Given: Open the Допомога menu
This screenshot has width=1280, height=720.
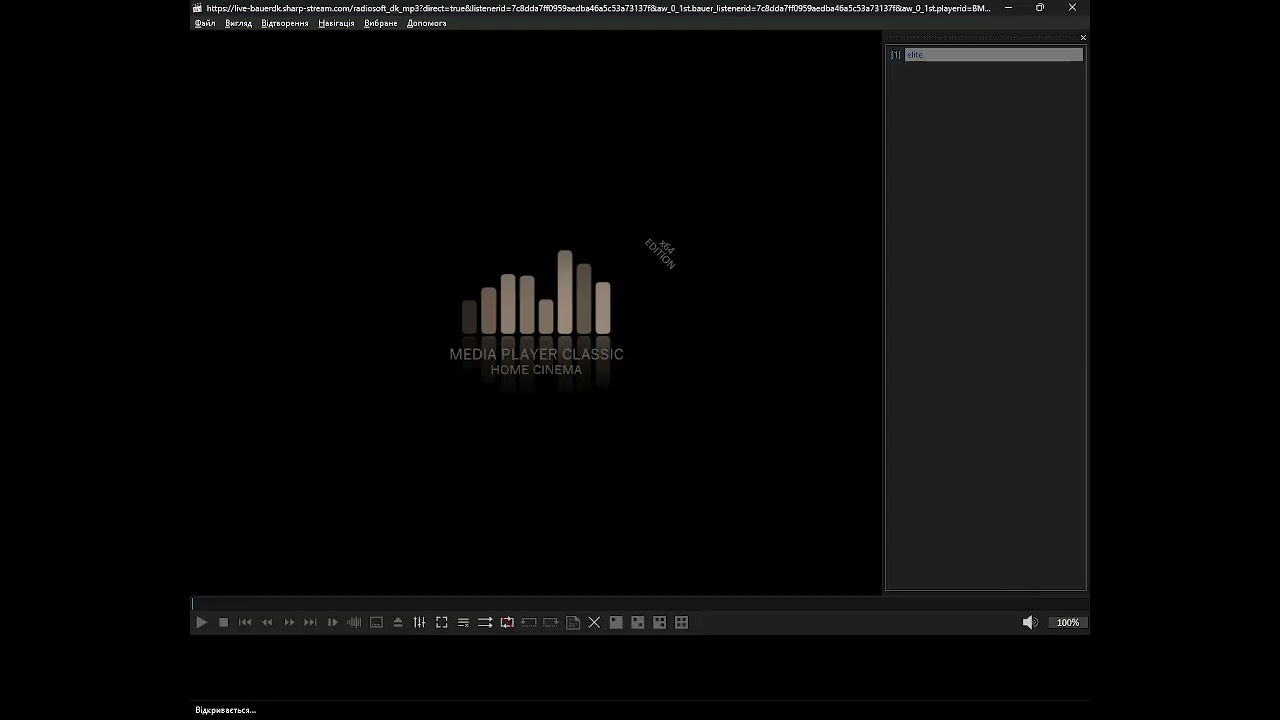Looking at the screenshot, I should click(x=427, y=23).
